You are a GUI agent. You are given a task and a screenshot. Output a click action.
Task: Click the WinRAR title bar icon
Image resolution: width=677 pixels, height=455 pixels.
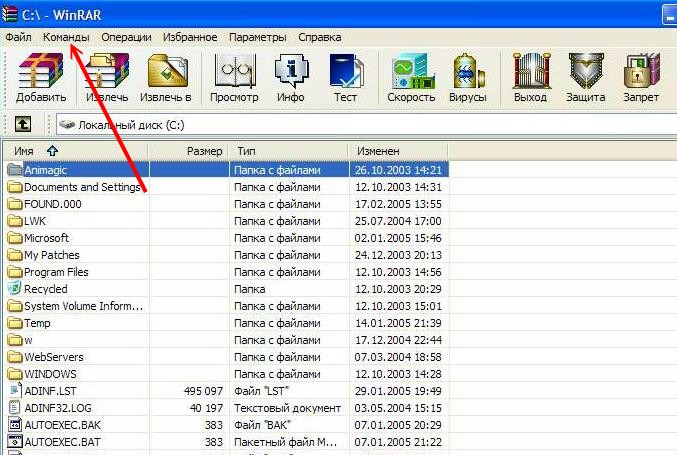9,14
